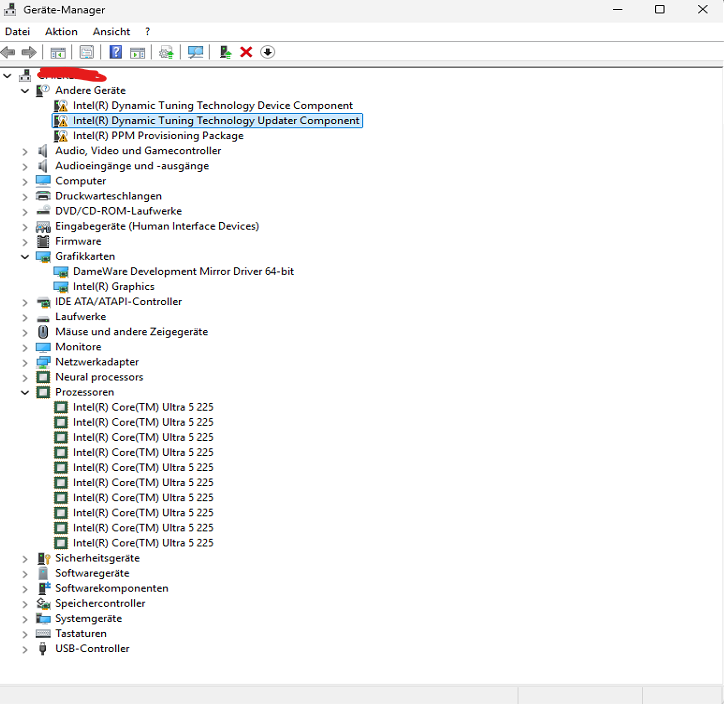Click the Sicherheitsgeräte label
724x704 pixels.
click(97, 558)
